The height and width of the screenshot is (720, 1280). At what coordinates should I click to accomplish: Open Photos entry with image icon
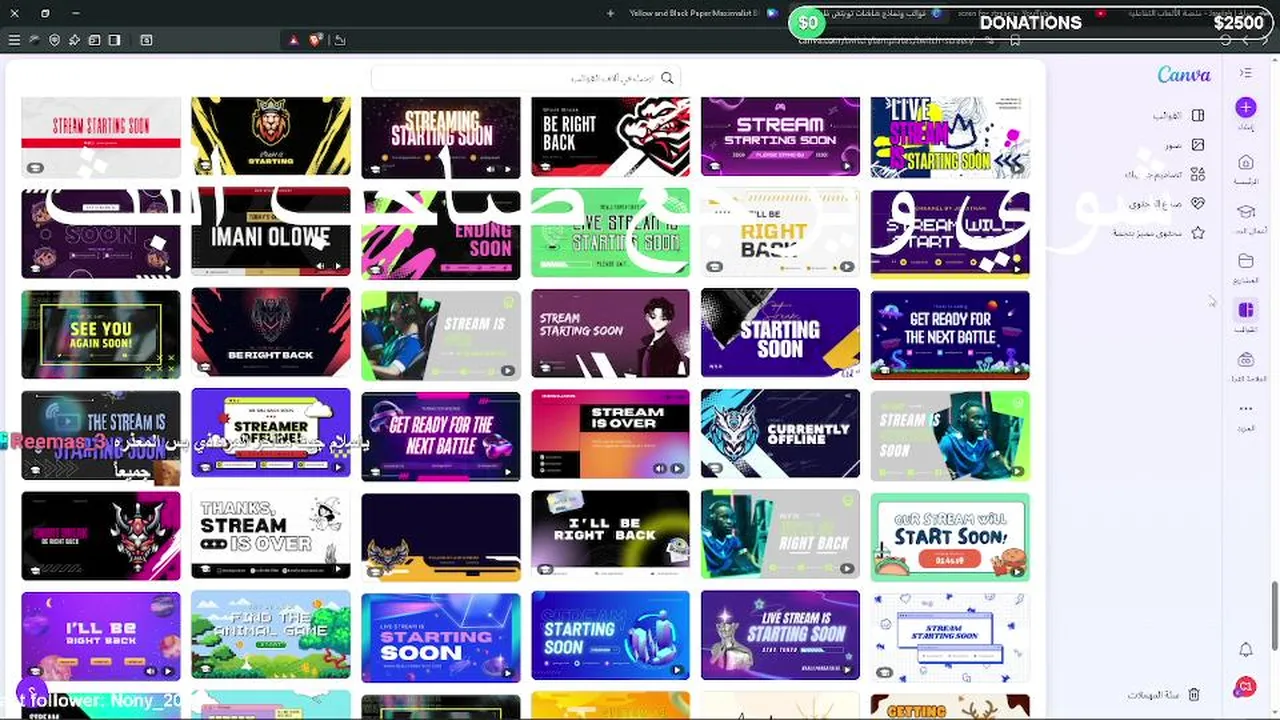point(1184,145)
